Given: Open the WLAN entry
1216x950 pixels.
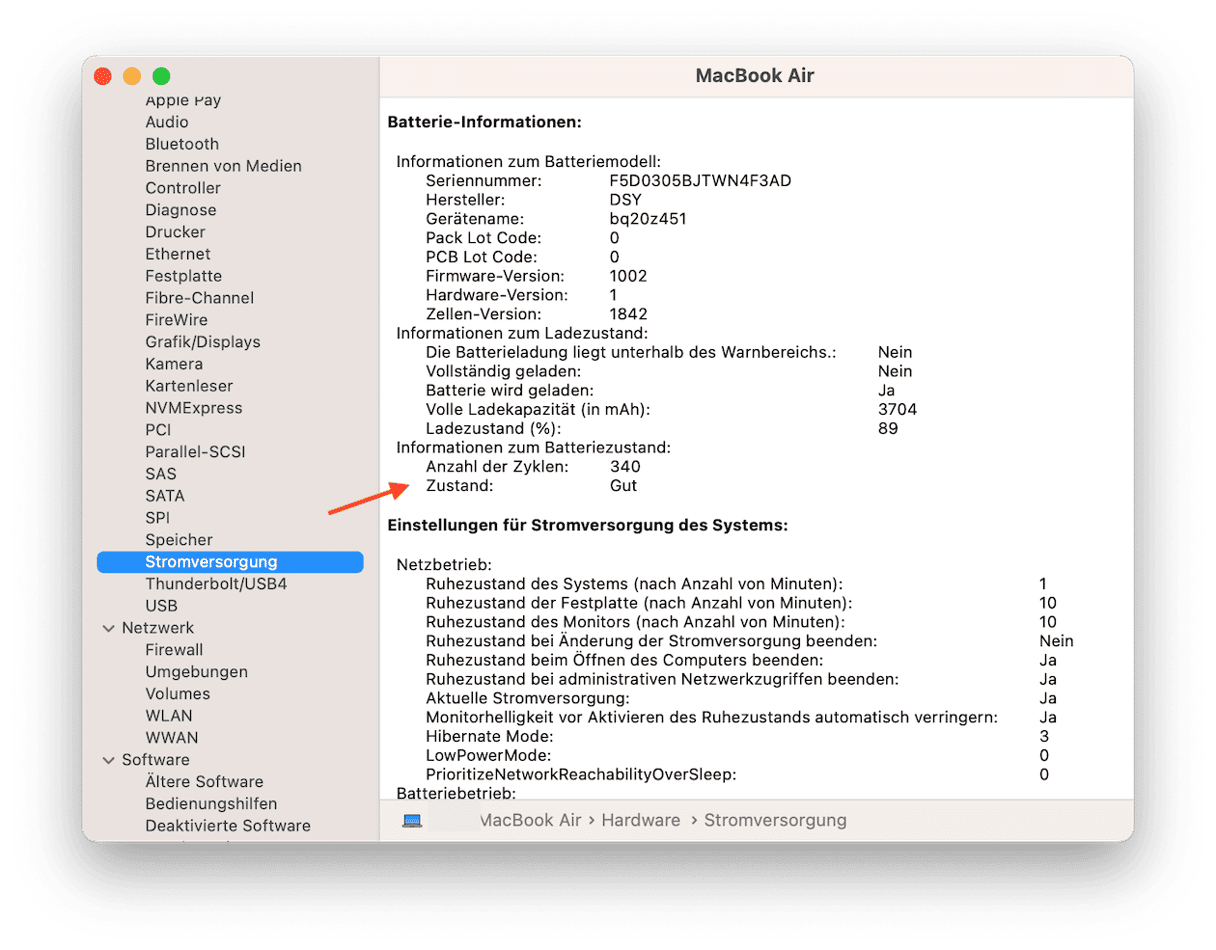Looking at the screenshot, I should tap(169, 716).
